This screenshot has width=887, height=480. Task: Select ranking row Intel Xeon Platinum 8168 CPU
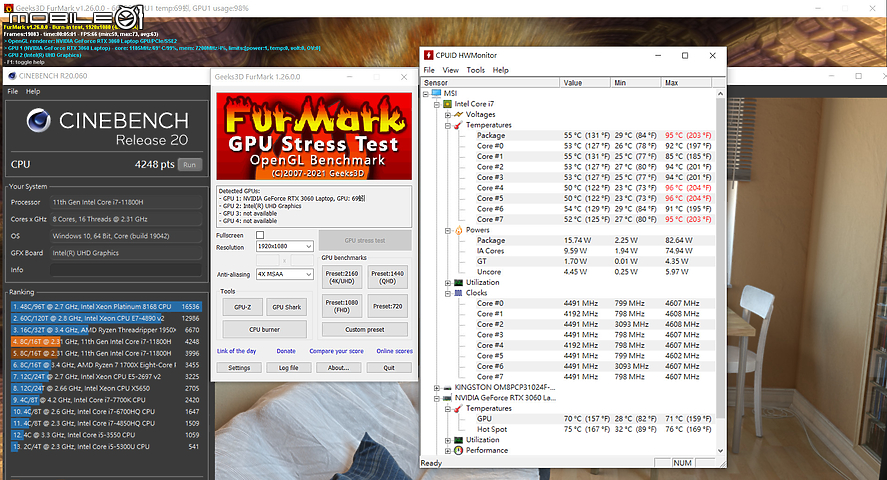pos(106,306)
